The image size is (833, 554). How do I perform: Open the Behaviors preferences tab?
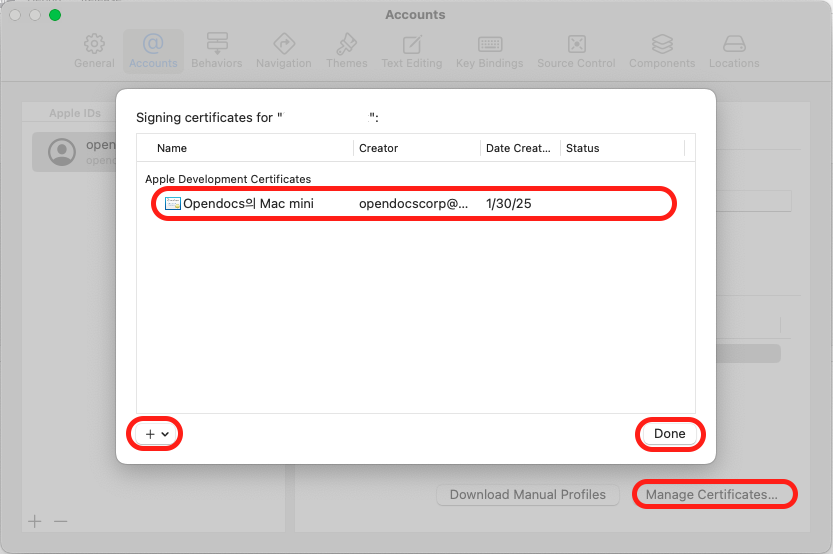pos(217,52)
